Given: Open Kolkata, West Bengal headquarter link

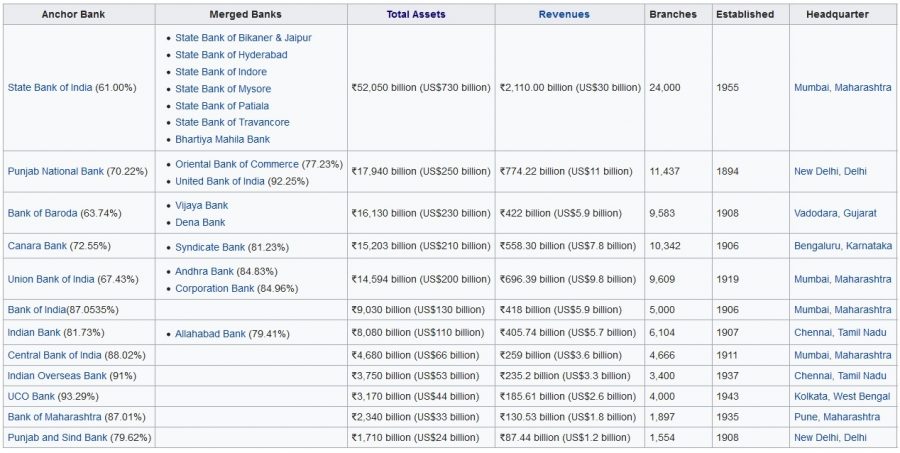Looking at the screenshot, I should pyautogui.click(x=842, y=396).
